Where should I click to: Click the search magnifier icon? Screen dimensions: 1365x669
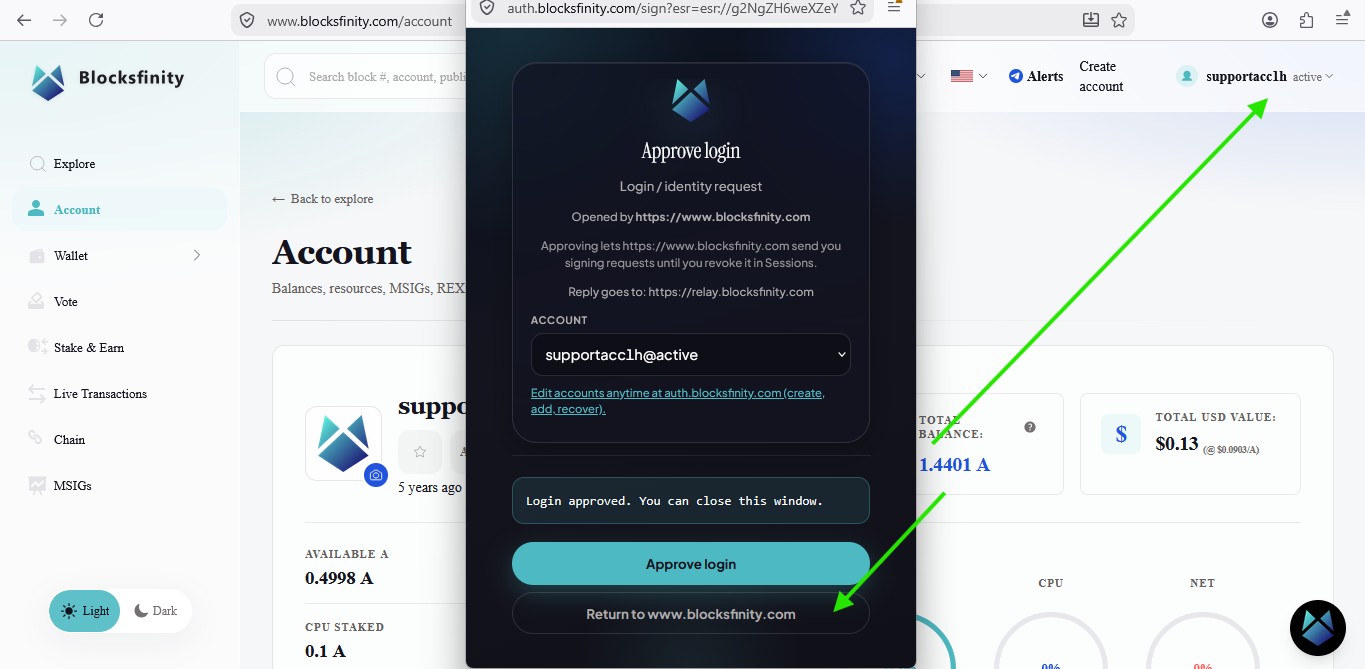286,77
